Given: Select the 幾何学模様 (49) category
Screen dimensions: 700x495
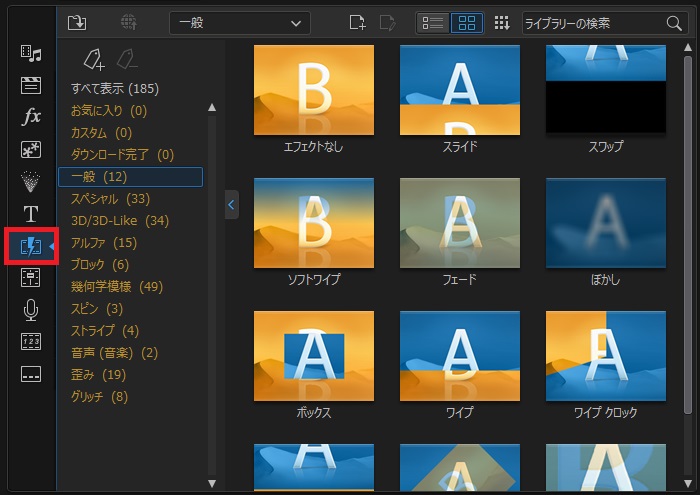Looking at the screenshot, I should [116, 286].
